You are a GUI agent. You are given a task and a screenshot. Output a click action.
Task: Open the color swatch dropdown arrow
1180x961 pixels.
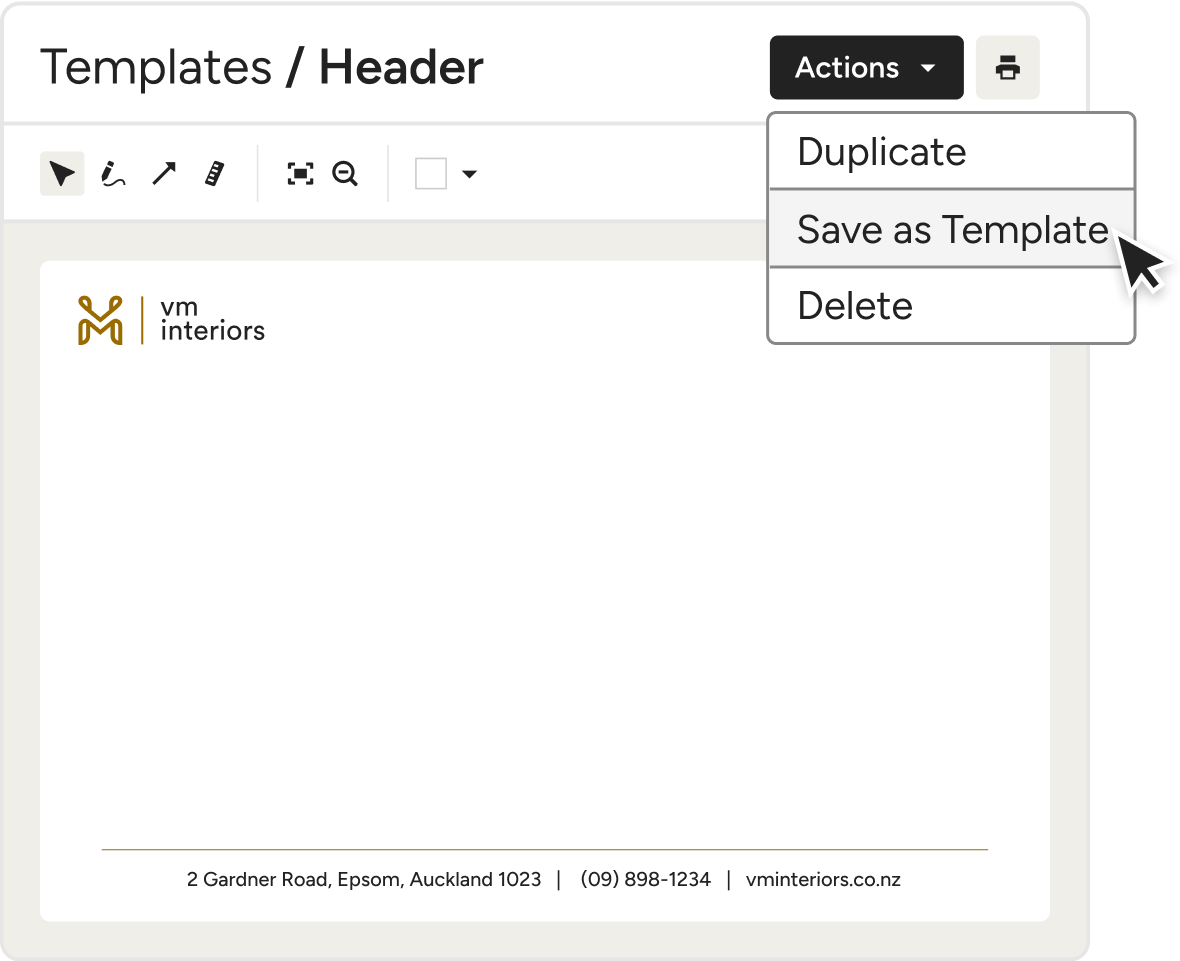click(470, 174)
